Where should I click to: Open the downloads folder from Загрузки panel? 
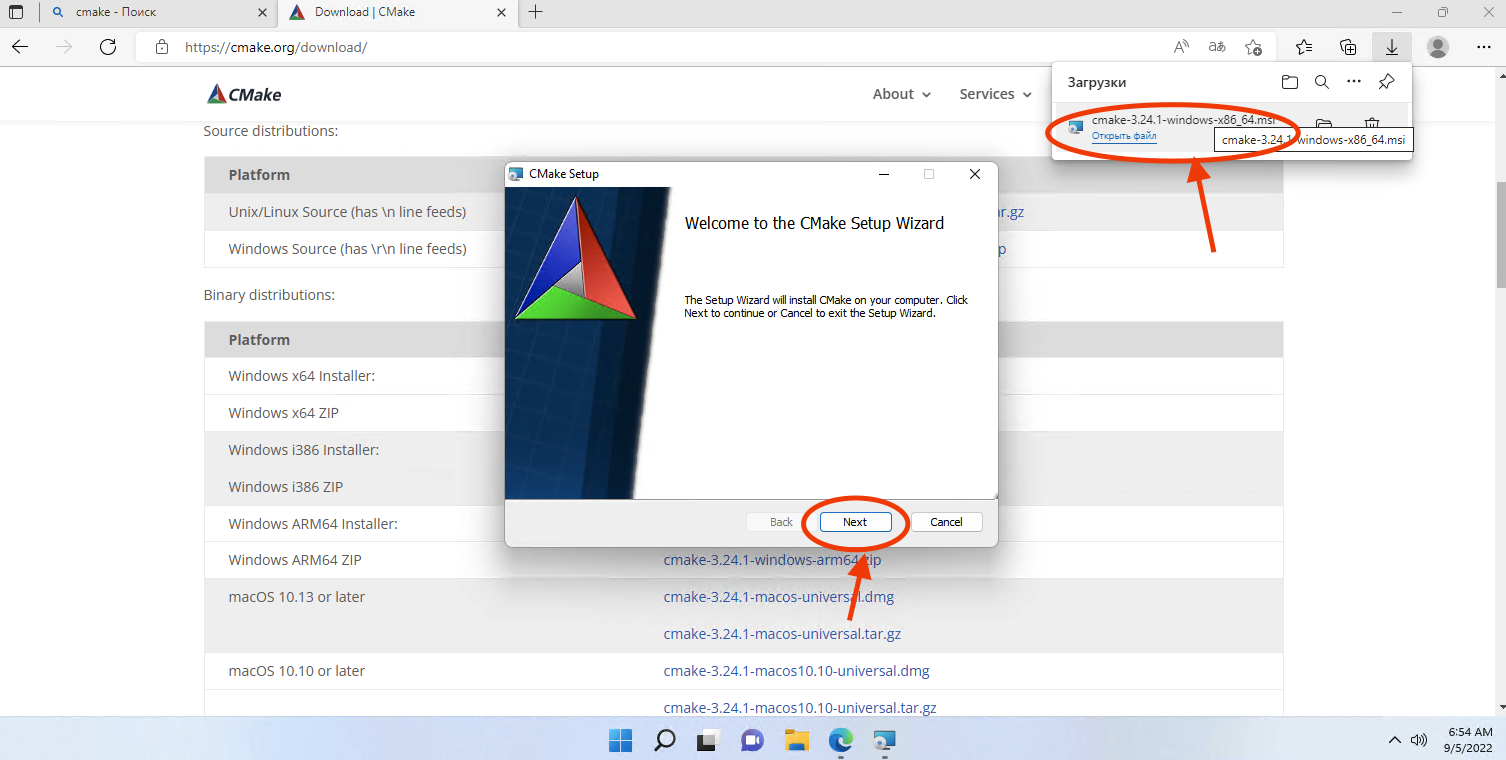(1290, 82)
